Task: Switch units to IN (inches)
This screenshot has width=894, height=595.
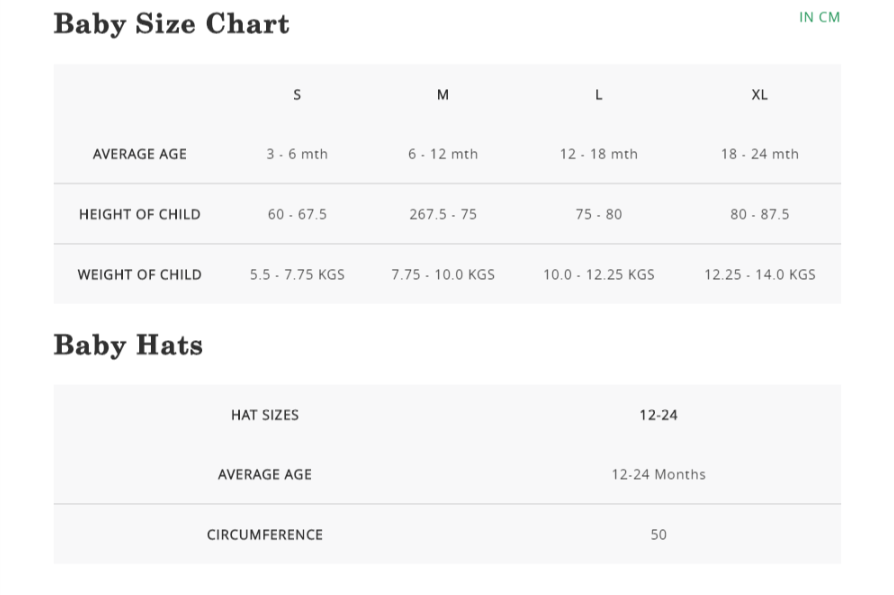Action: tap(806, 17)
